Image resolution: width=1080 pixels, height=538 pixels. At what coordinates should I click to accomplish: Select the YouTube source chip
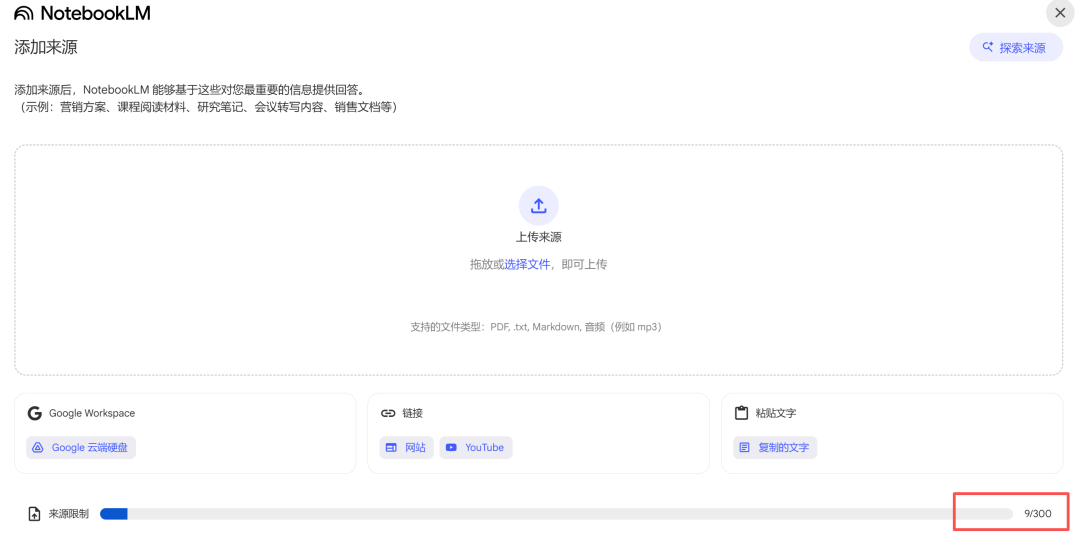tap(476, 448)
